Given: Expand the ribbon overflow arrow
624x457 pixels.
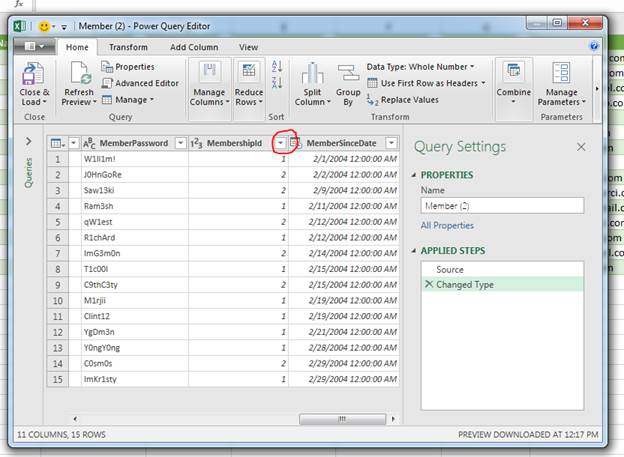Looking at the screenshot, I should coord(597,88).
